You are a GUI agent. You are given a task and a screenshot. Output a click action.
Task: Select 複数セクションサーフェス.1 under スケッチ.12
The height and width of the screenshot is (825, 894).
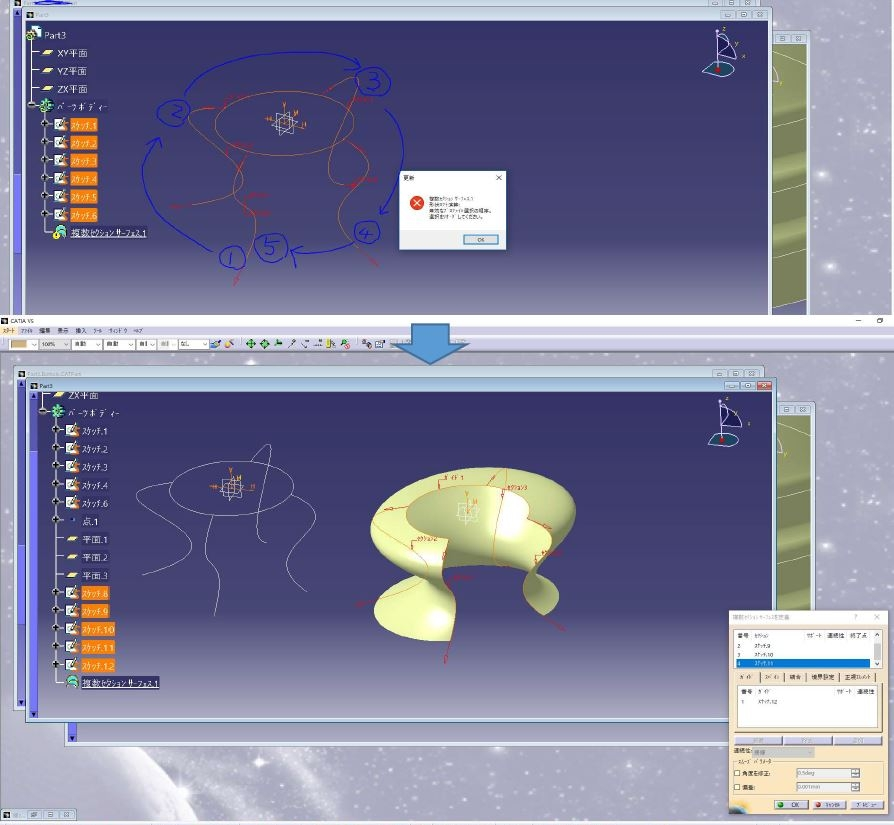[120, 682]
